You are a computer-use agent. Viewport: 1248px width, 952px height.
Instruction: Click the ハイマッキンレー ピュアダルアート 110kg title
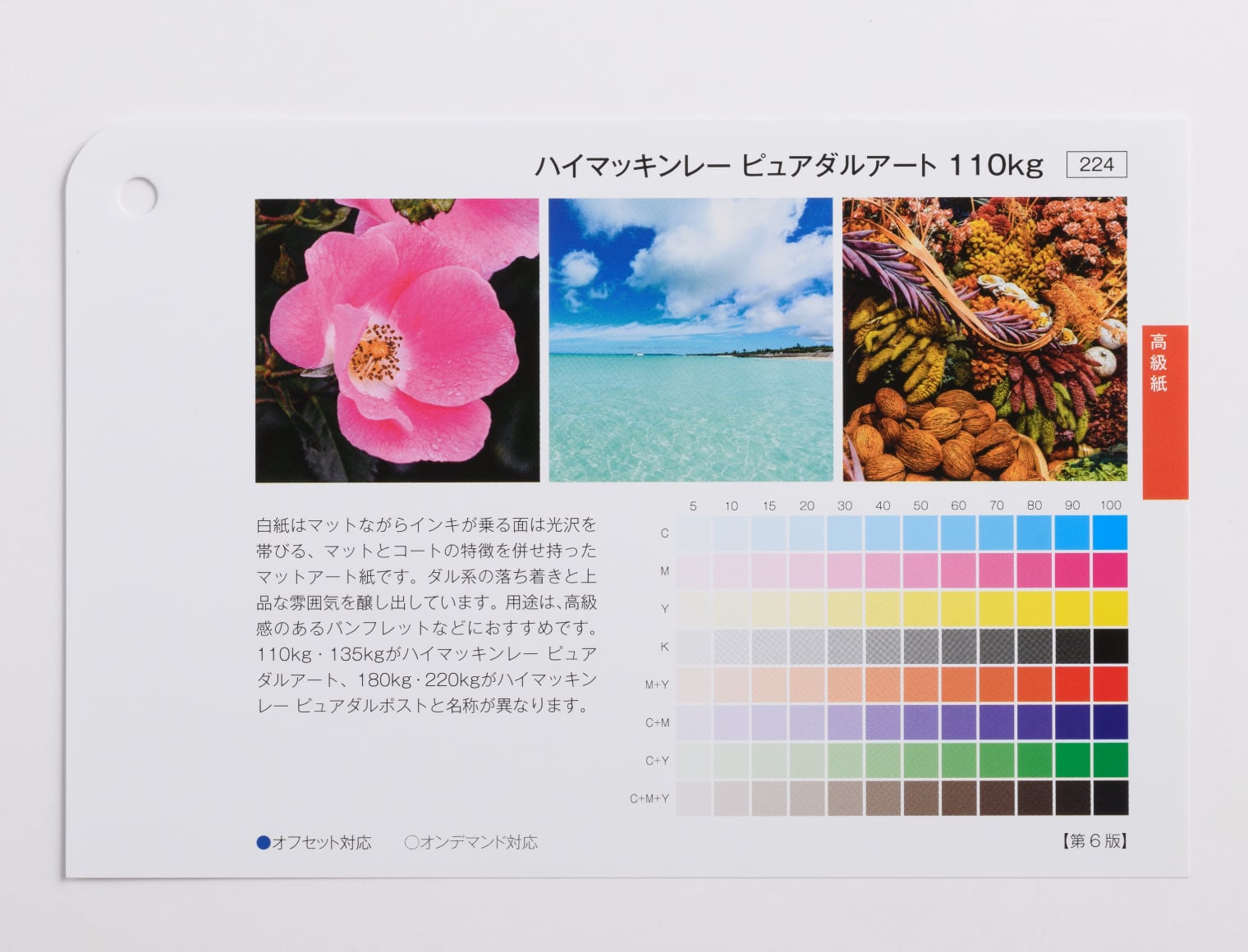(x=788, y=166)
